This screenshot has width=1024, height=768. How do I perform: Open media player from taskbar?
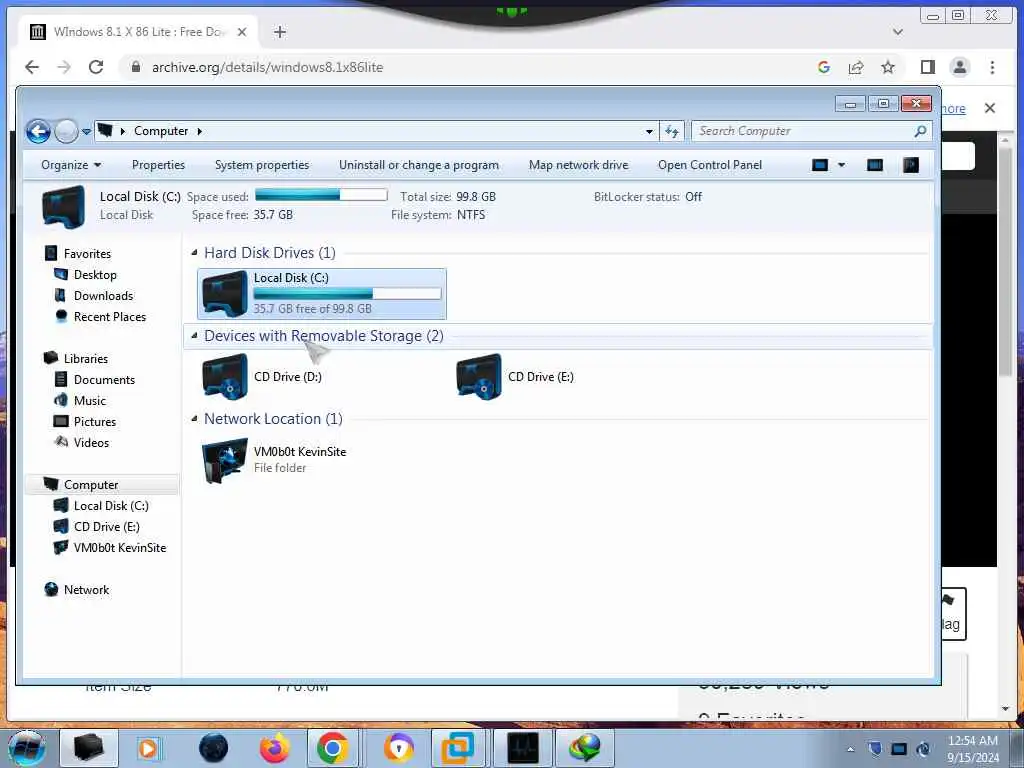[x=148, y=748]
